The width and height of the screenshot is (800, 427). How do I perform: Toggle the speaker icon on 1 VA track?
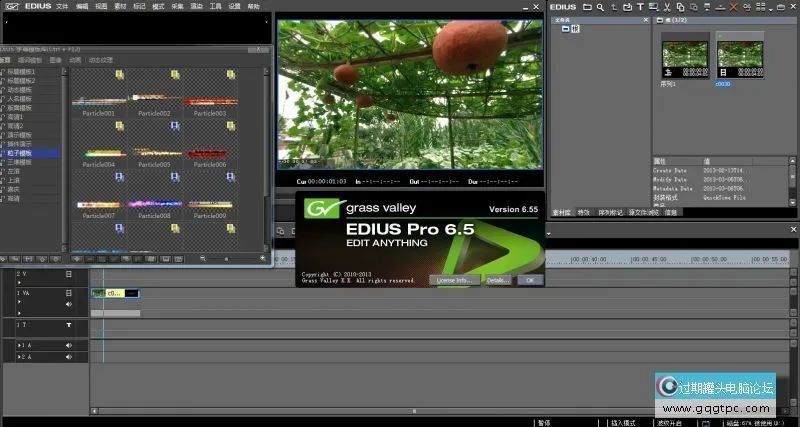69,303
